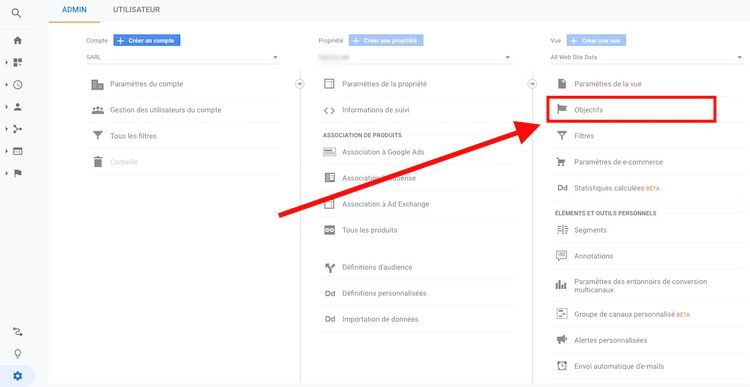750x387 pixels.
Task: Select the ADMIN tab
Action: click(74, 10)
